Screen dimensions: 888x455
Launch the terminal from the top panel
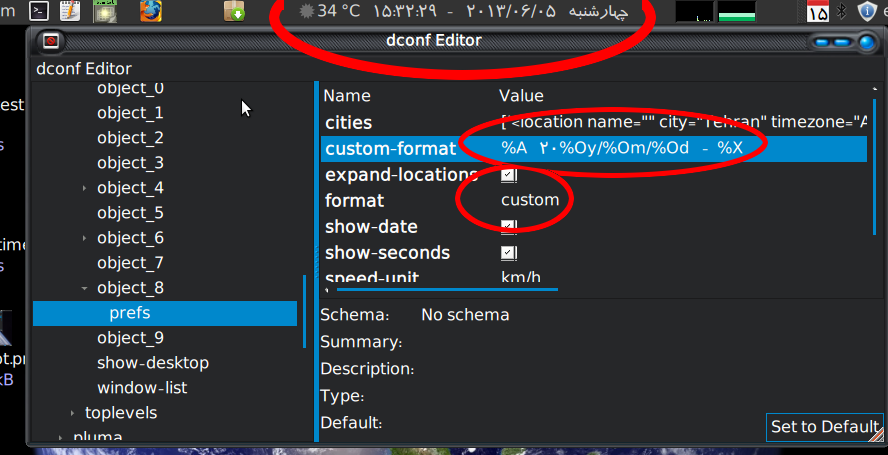39,10
